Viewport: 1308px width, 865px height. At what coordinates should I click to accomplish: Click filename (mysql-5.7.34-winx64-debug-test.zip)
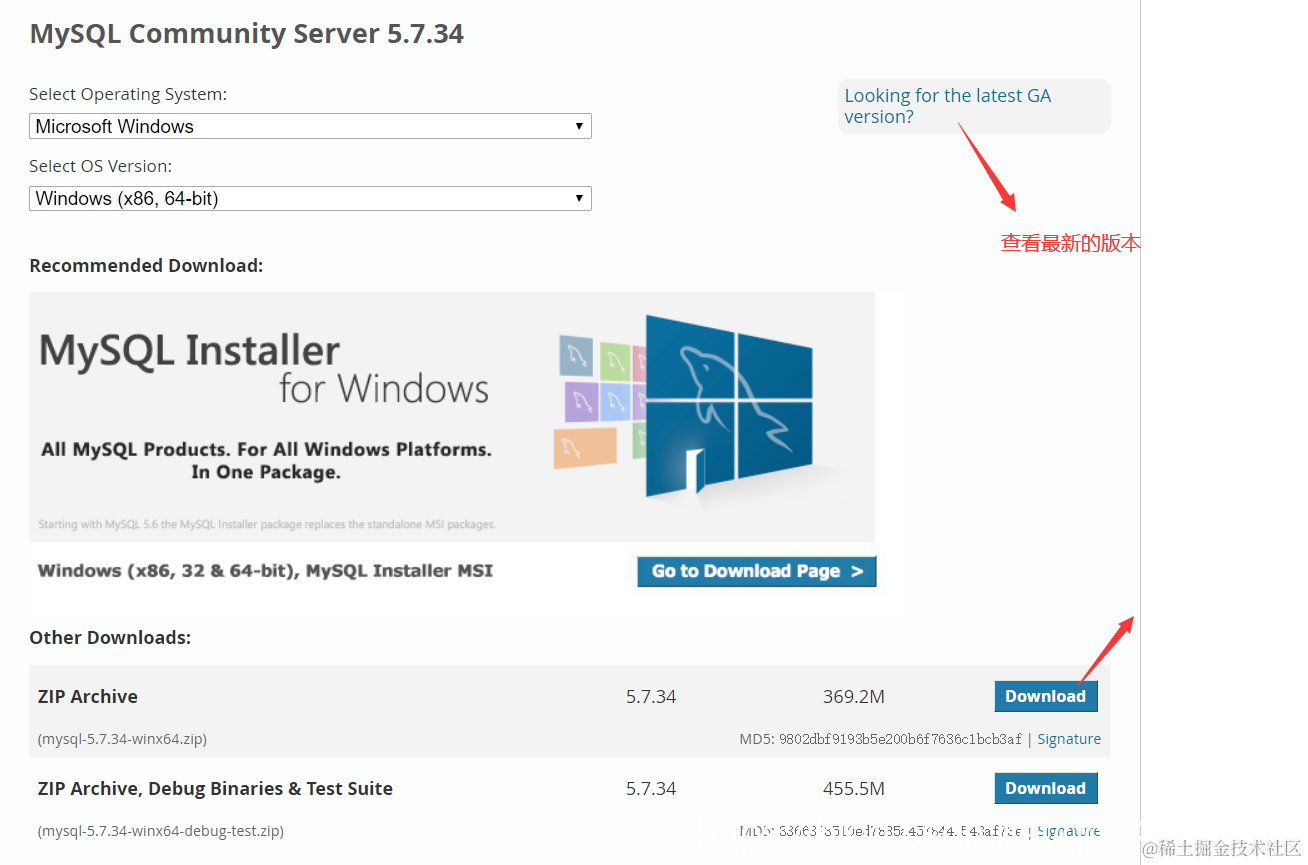(161, 831)
